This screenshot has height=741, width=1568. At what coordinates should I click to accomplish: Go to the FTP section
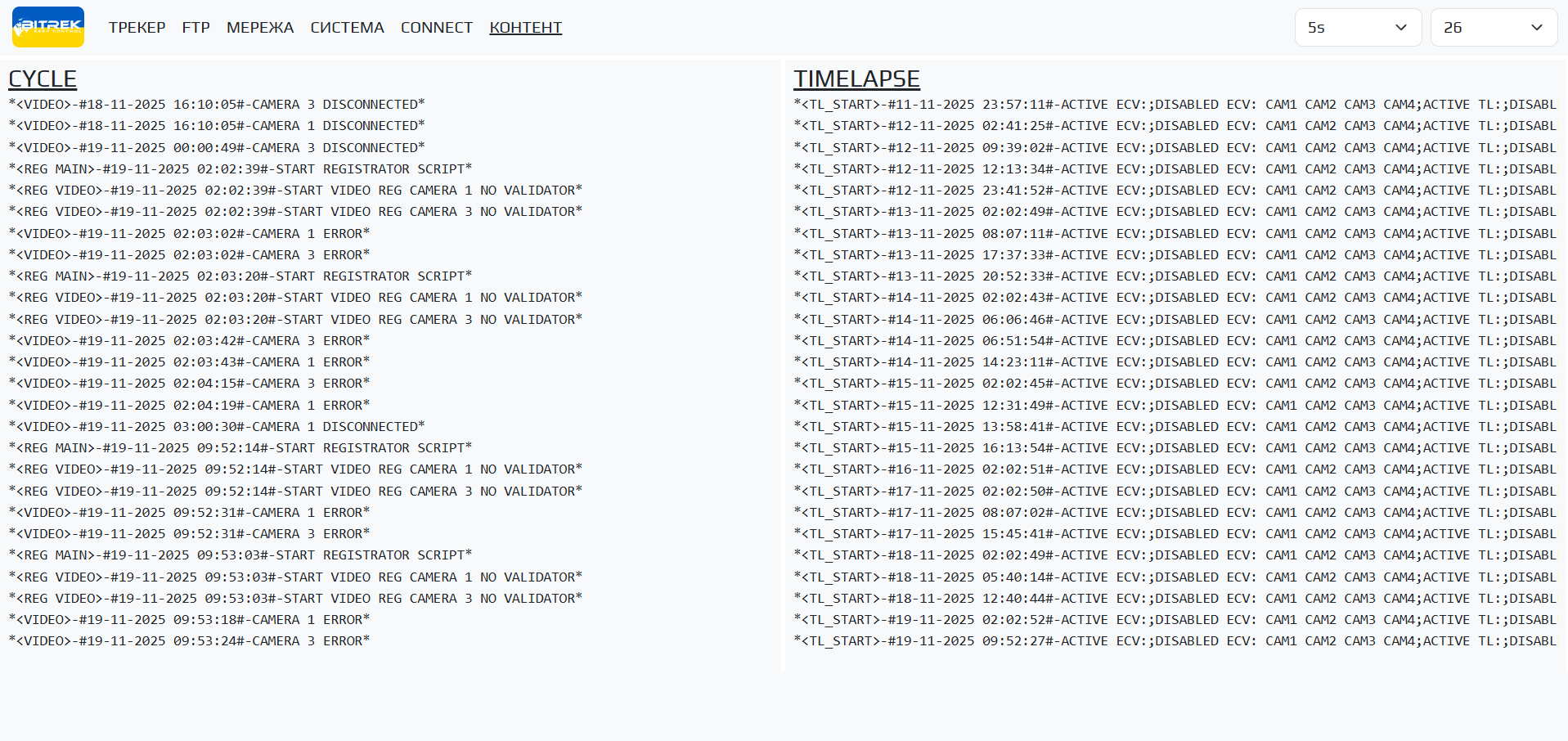(x=195, y=28)
